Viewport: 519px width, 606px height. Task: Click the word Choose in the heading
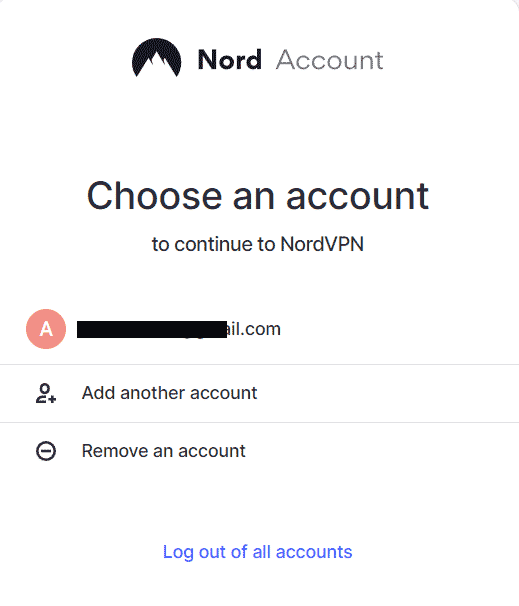click(x=155, y=196)
